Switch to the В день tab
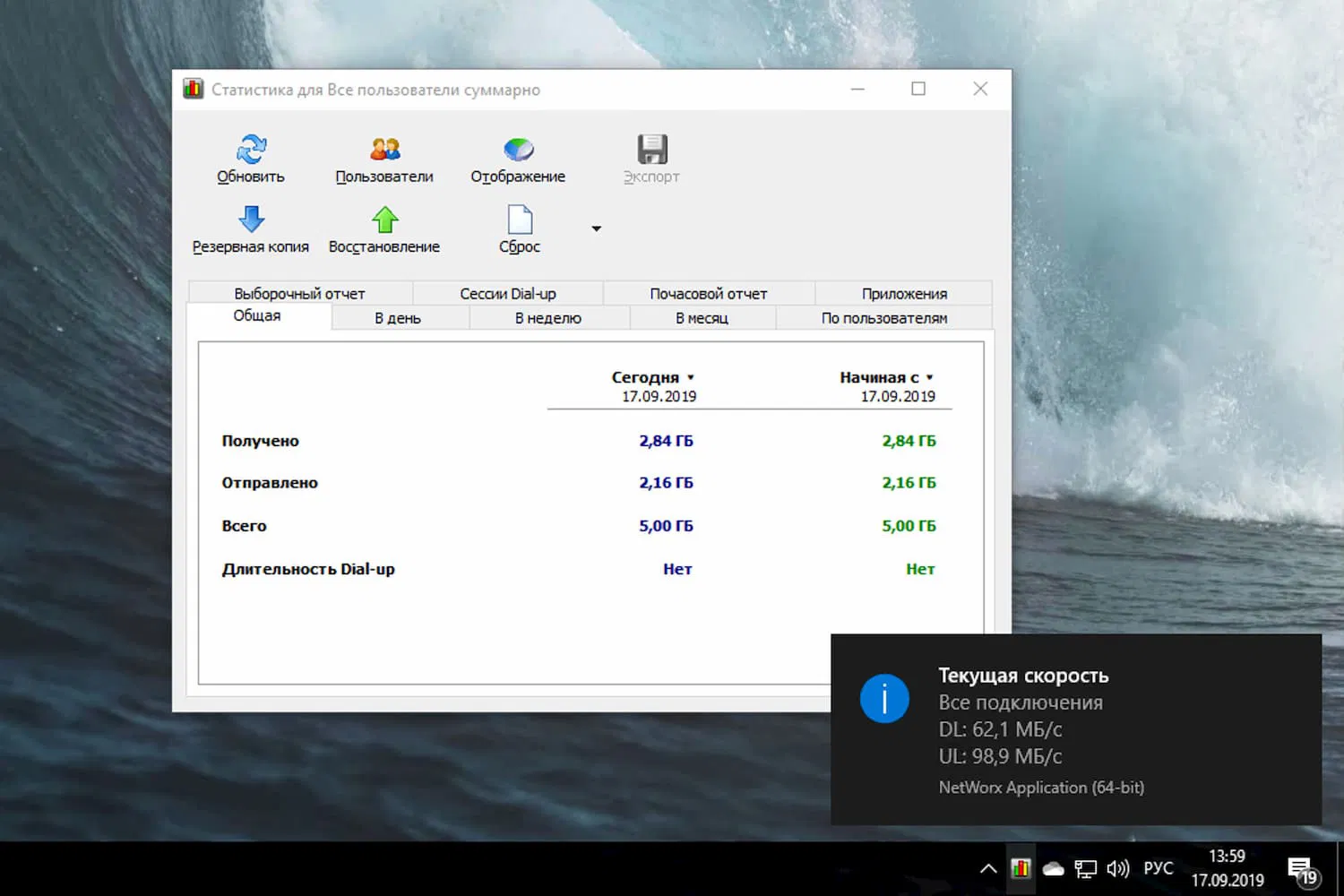The height and width of the screenshot is (896, 1344). click(x=398, y=318)
